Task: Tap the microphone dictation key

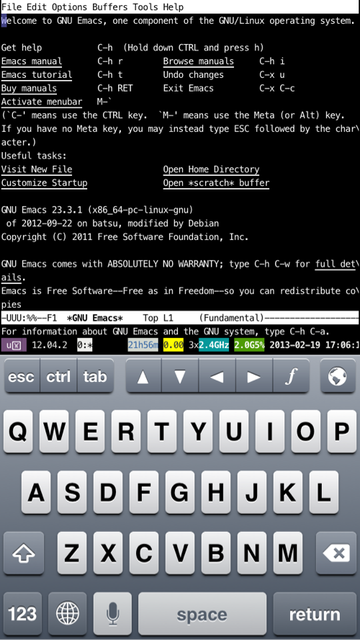Action: [x=112, y=613]
